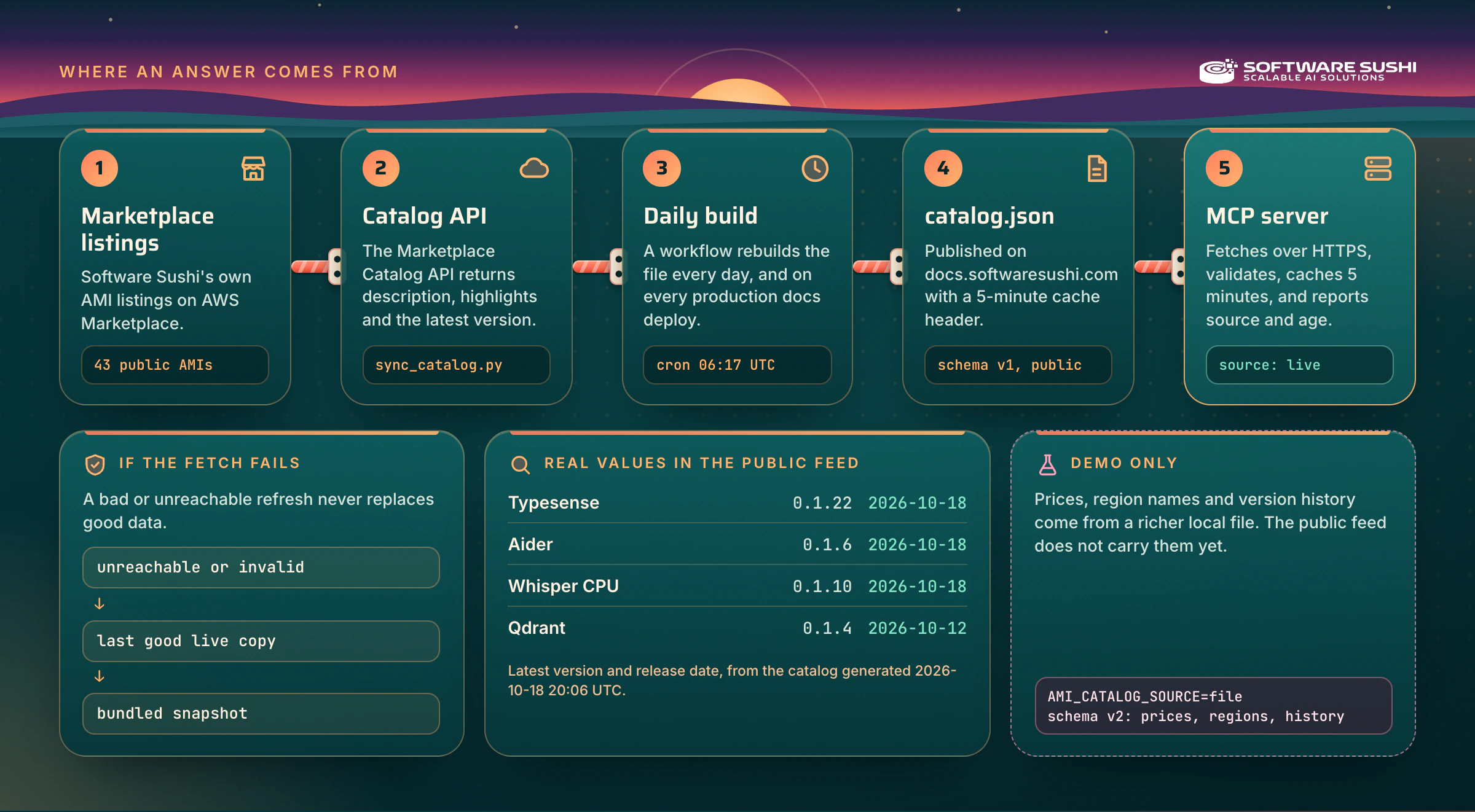Click the 'AMI_CATALOG_SOURCE=file' code line
1475x812 pixels.
click(1144, 697)
